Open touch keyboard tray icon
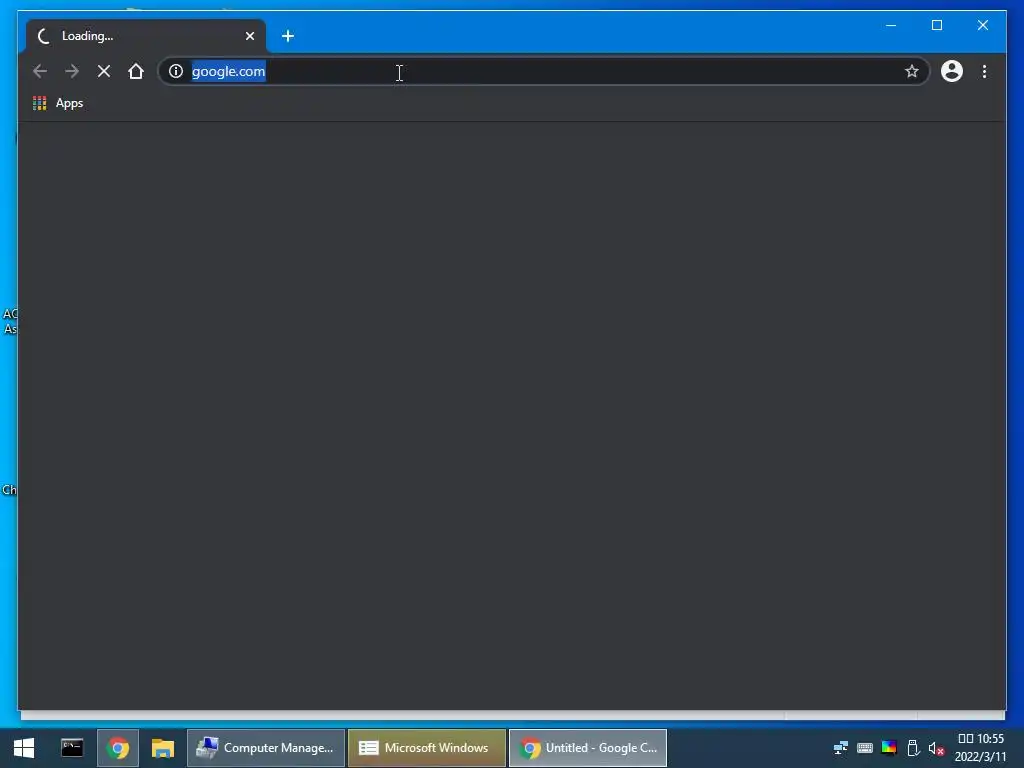The image size is (1024, 768). (865, 748)
